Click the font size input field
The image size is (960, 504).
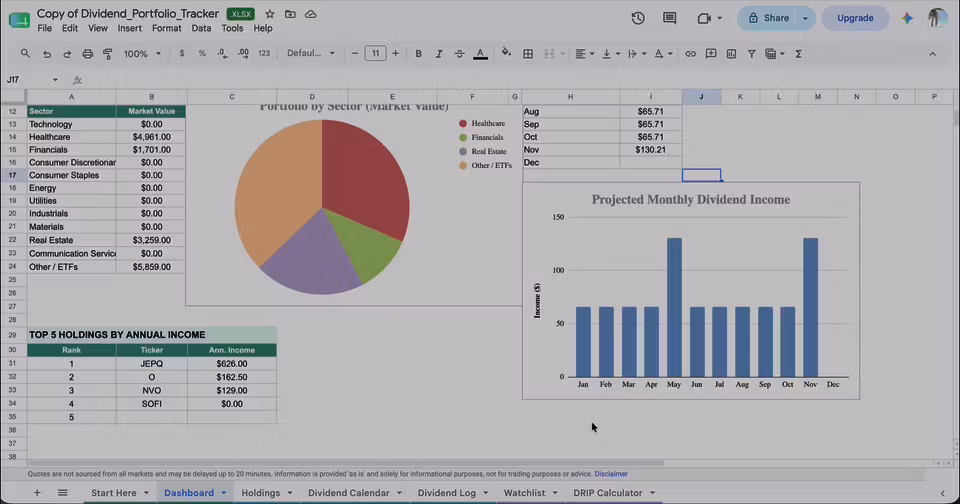(x=375, y=53)
